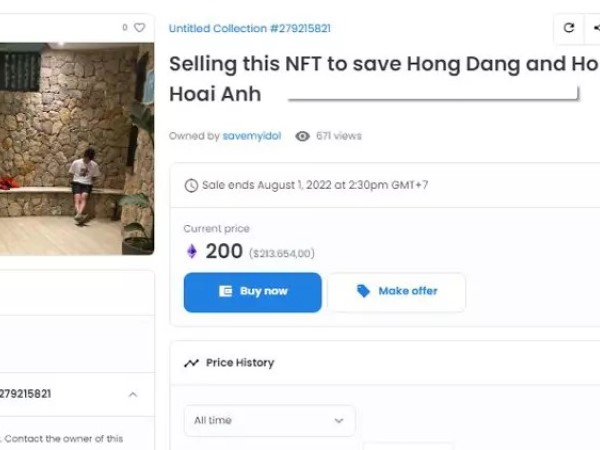This screenshot has height=450, width=600.
Task: Click the Ethereum icon next to 200
Action: (192, 252)
